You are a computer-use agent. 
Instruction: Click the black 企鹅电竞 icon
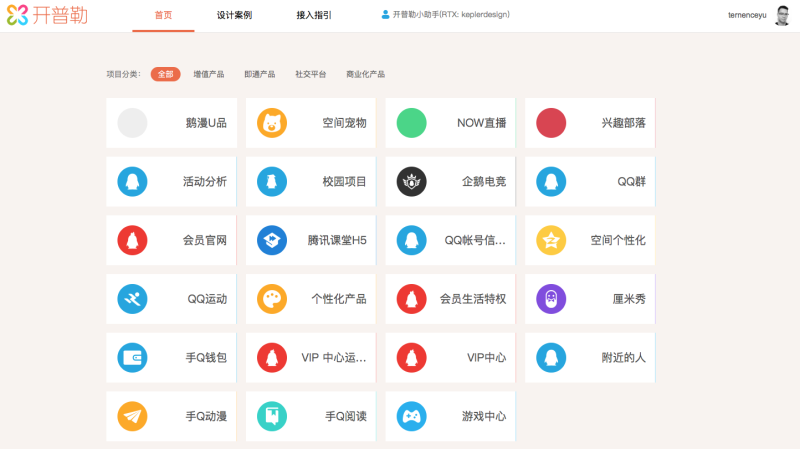pos(411,182)
